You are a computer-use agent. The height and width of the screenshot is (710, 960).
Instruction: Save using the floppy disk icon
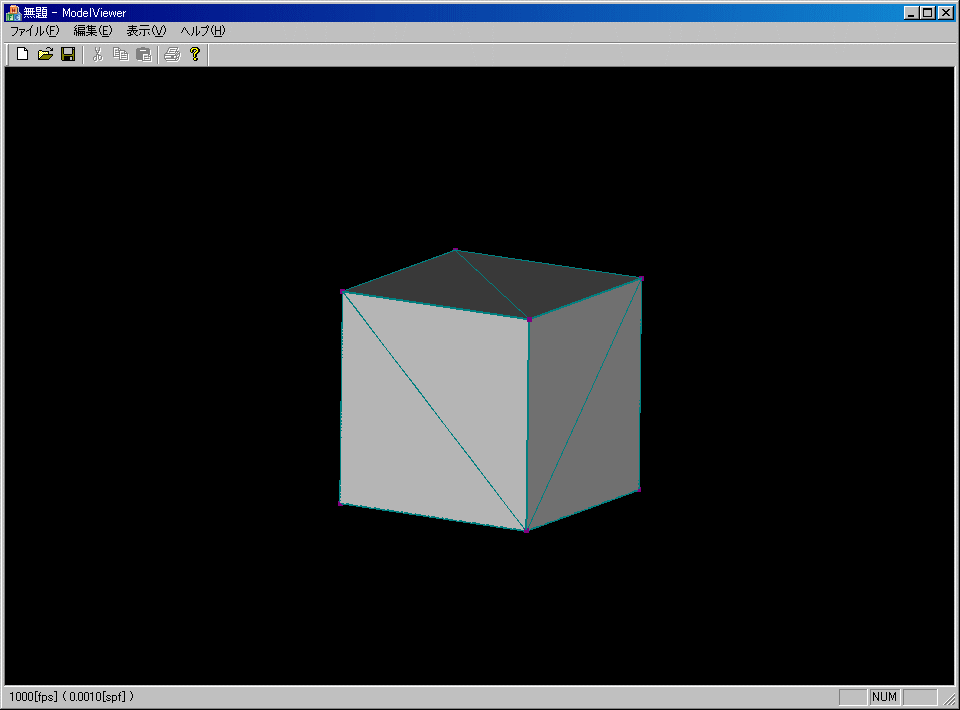point(68,54)
